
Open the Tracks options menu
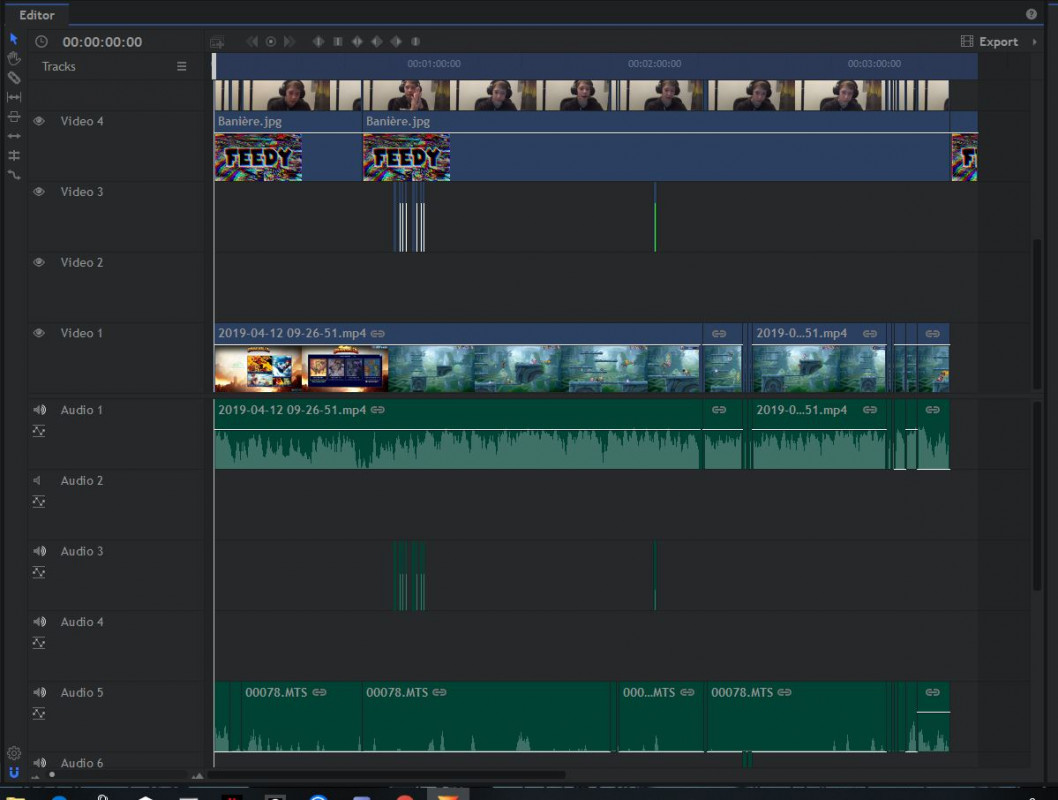click(182, 66)
